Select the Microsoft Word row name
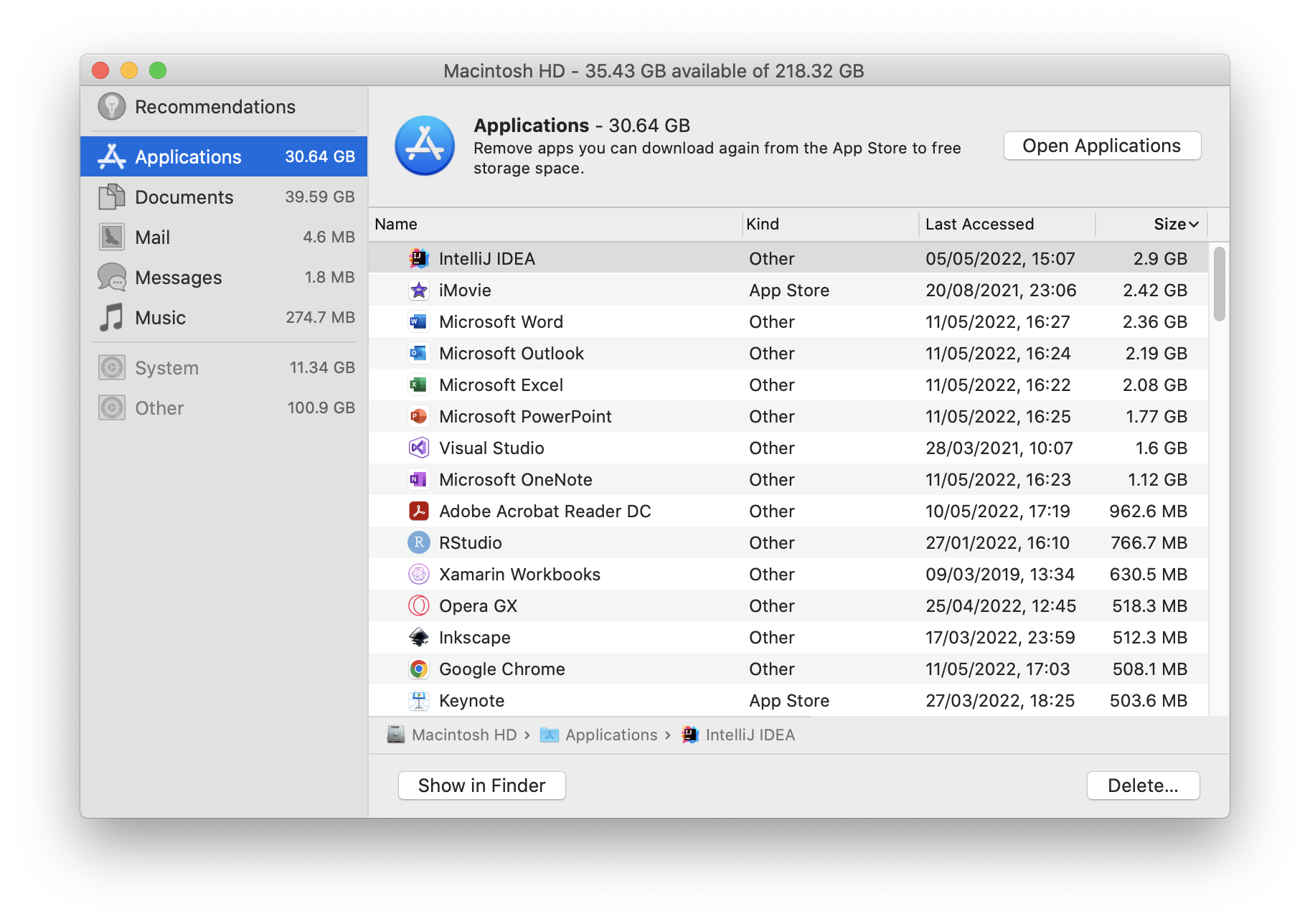The height and width of the screenshot is (924, 1310). point(501,321)
